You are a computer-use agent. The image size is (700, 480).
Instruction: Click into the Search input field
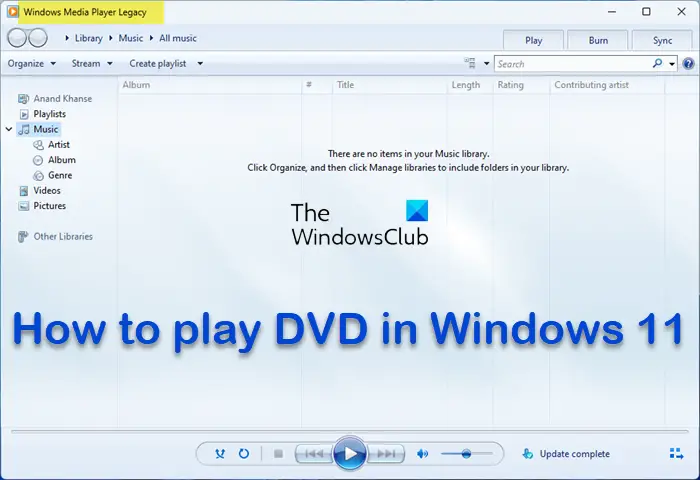[574, 64]
